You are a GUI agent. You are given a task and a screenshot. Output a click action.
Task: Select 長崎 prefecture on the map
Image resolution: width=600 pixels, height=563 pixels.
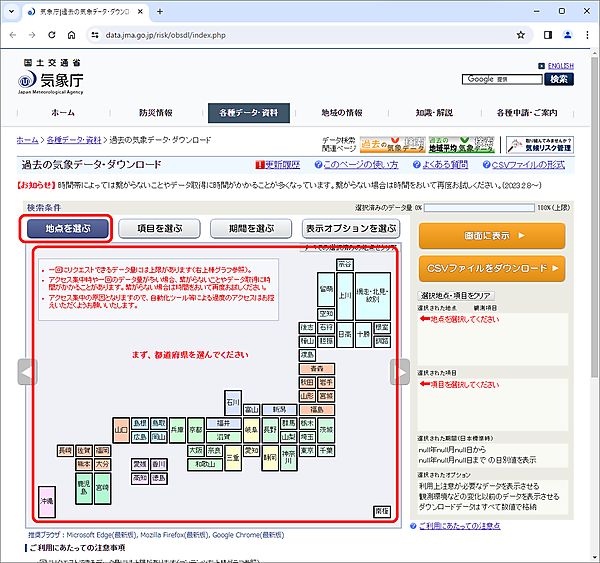(x=65, y=451)
